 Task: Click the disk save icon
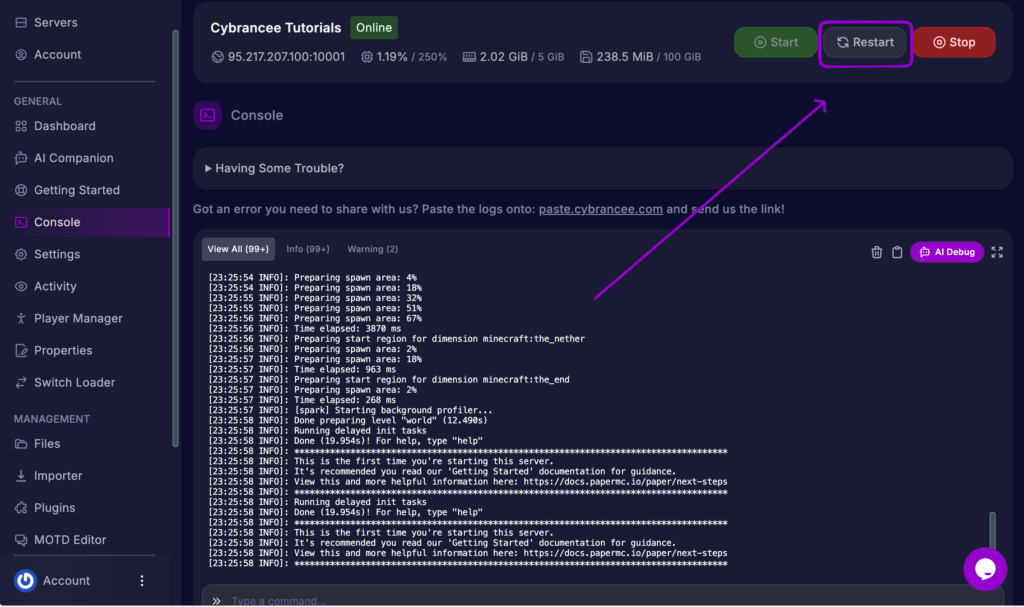coord(586,57)
